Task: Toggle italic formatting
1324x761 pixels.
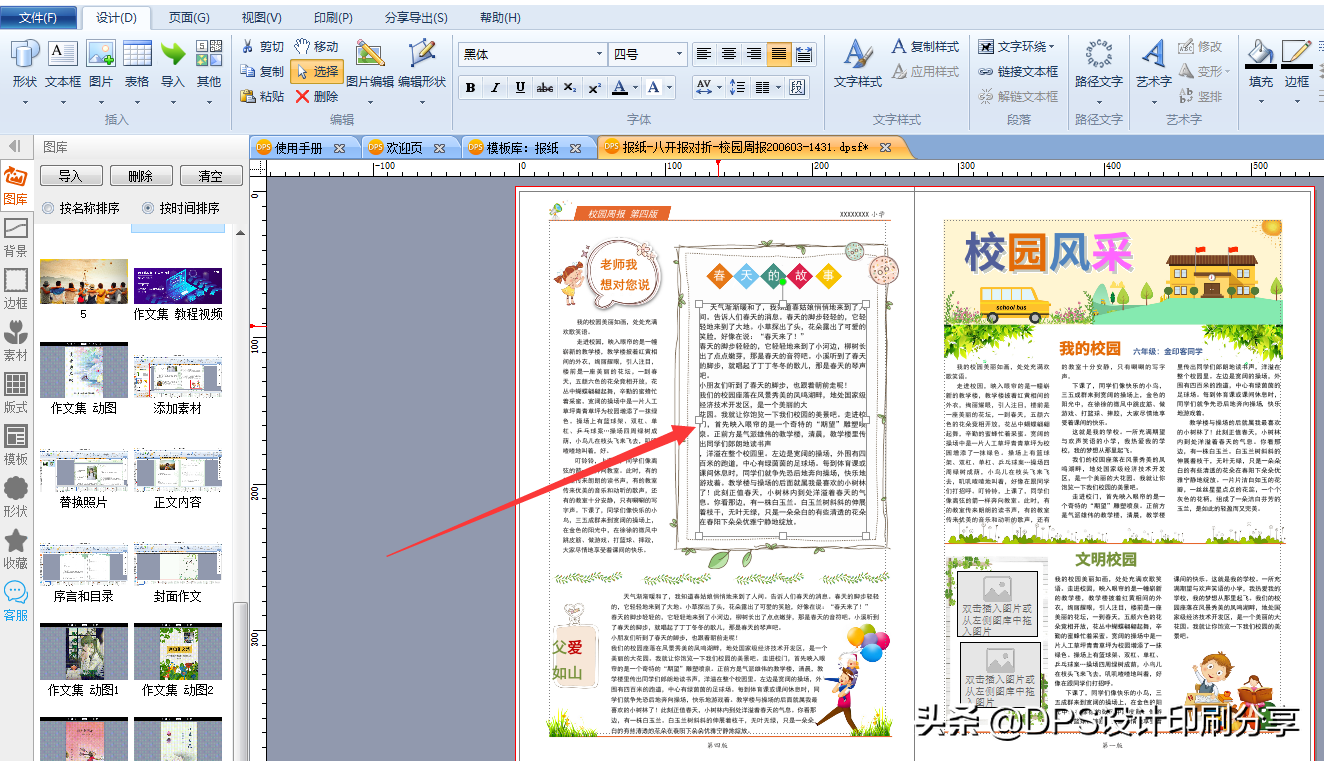Action: click(x=495, y=88)
